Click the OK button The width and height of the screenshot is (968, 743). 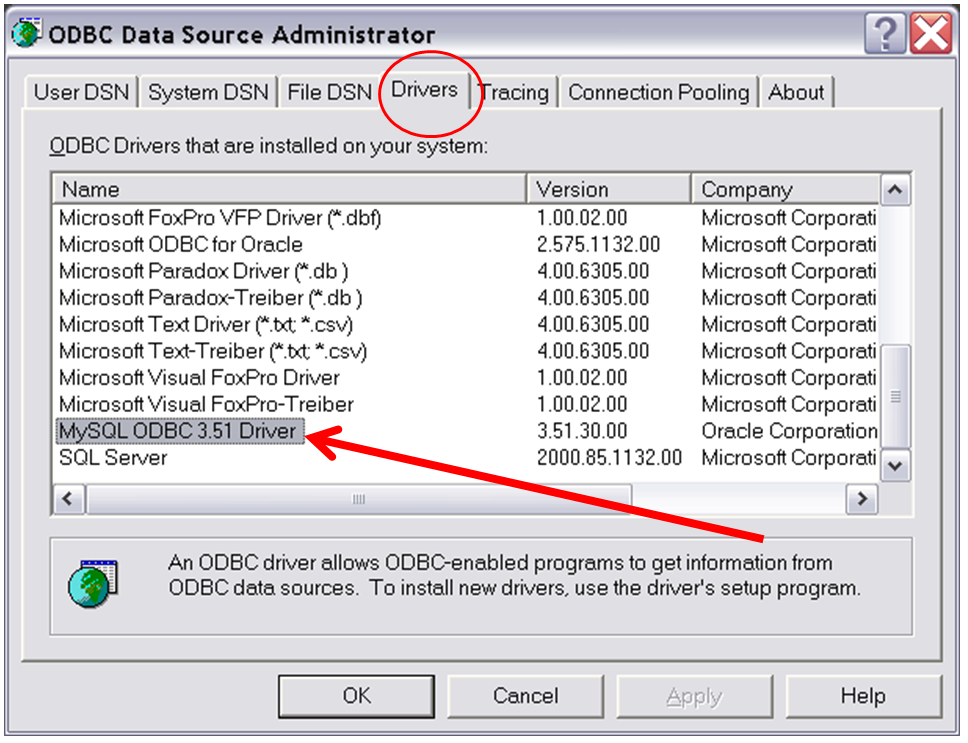pos(356,696)
